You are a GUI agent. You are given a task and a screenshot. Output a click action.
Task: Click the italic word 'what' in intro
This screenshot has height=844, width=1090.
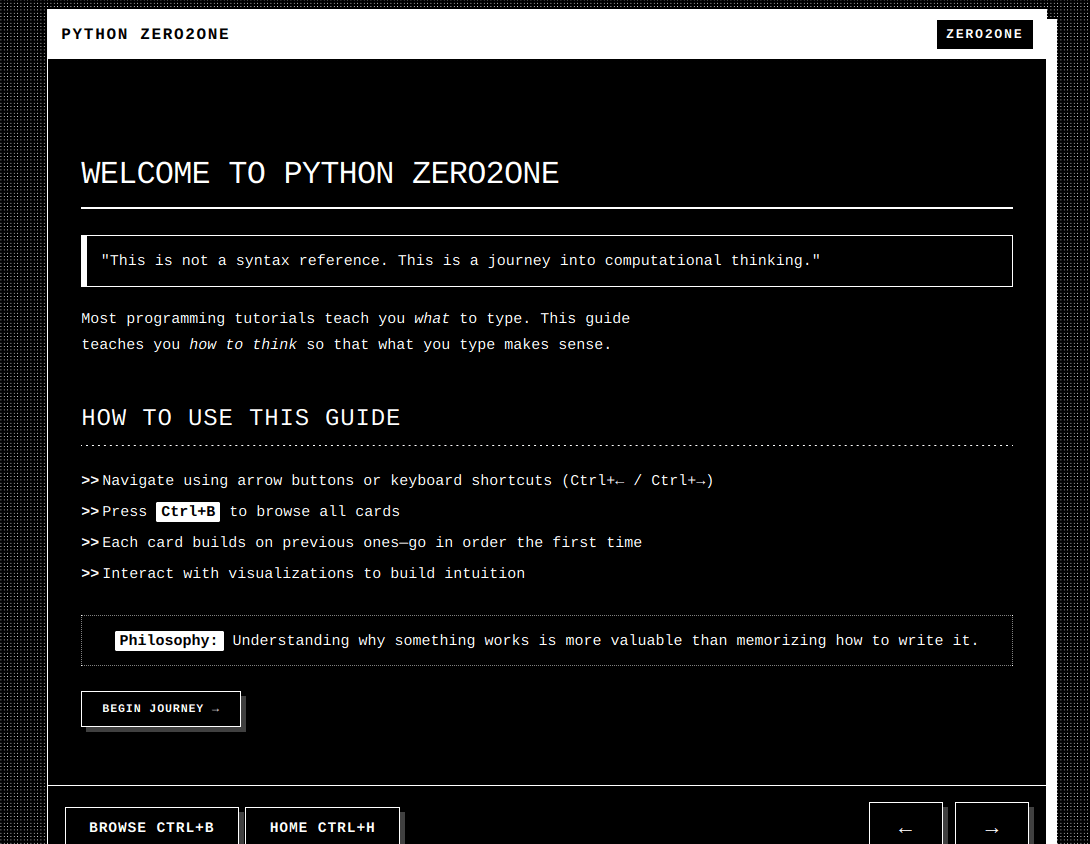tap(432, 318)
